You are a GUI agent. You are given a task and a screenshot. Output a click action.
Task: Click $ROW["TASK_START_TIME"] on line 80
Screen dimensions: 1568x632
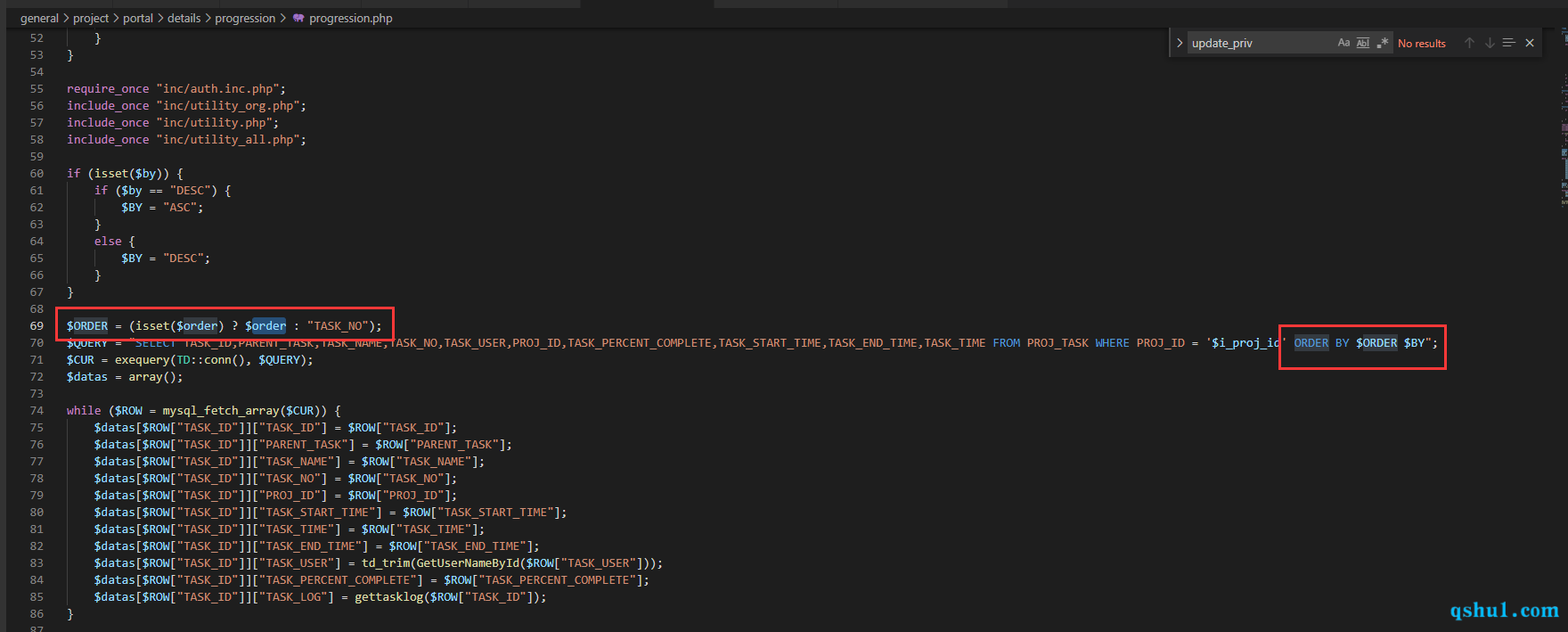481,512
